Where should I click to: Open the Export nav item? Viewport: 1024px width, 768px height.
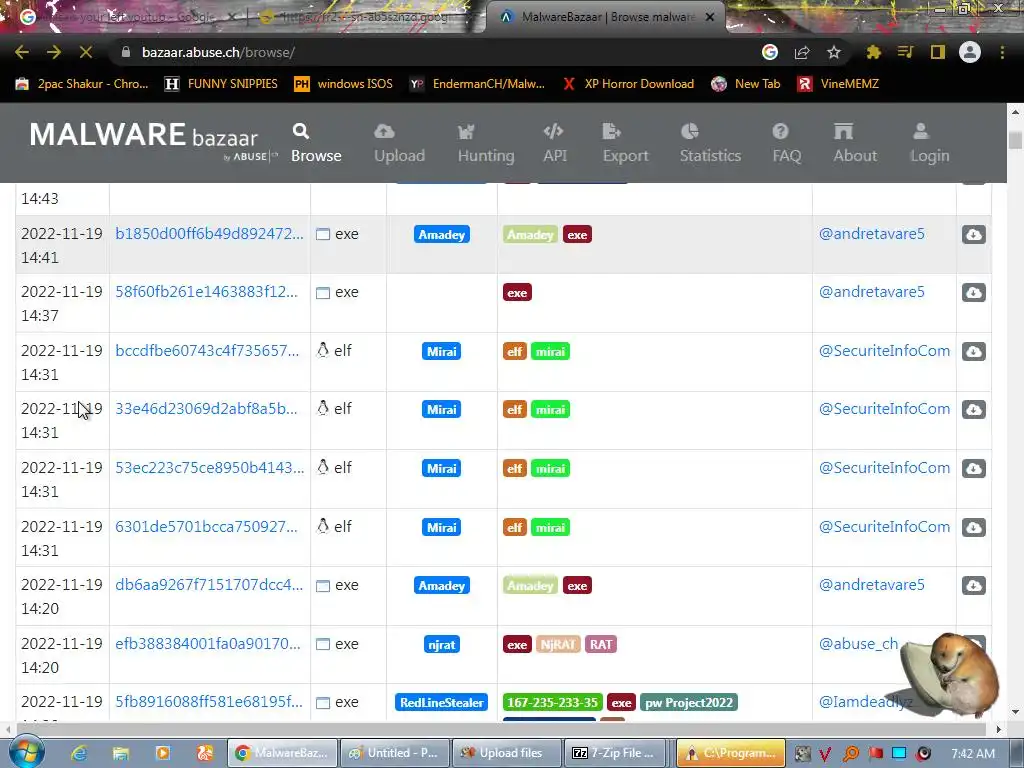[x=625, y=144]
